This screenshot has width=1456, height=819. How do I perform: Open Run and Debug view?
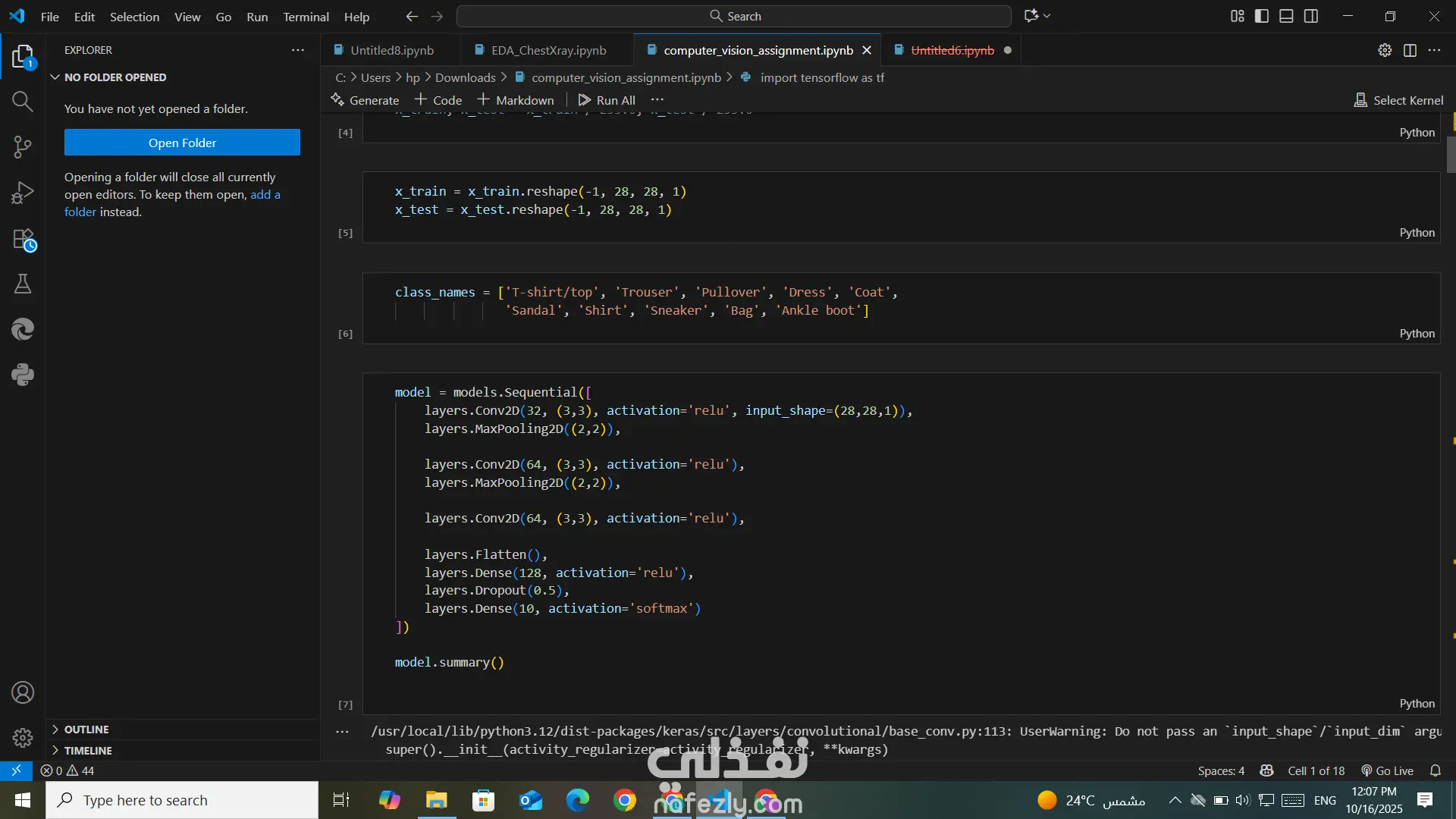[x=22, y=193]
